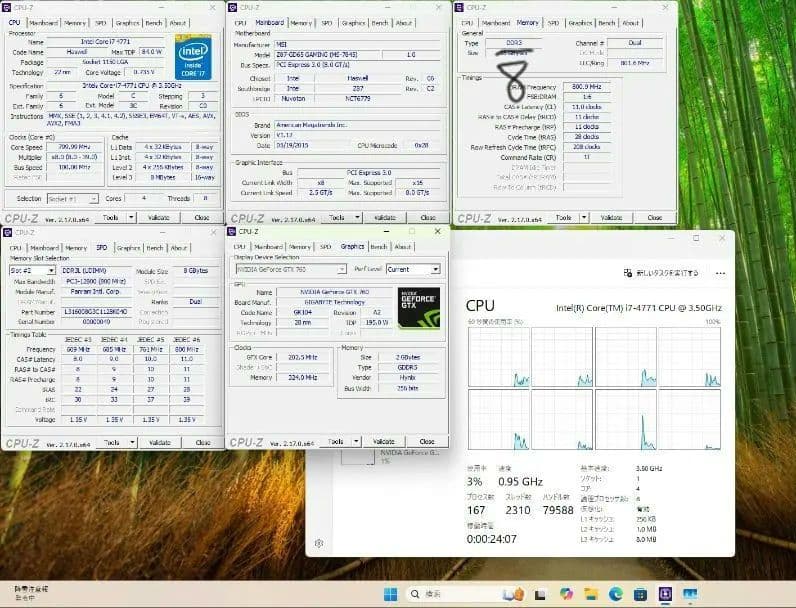Click the run new task icon in Task Manager
The height and width of the screenshot is (608, 796).
(x=627, y=273)
